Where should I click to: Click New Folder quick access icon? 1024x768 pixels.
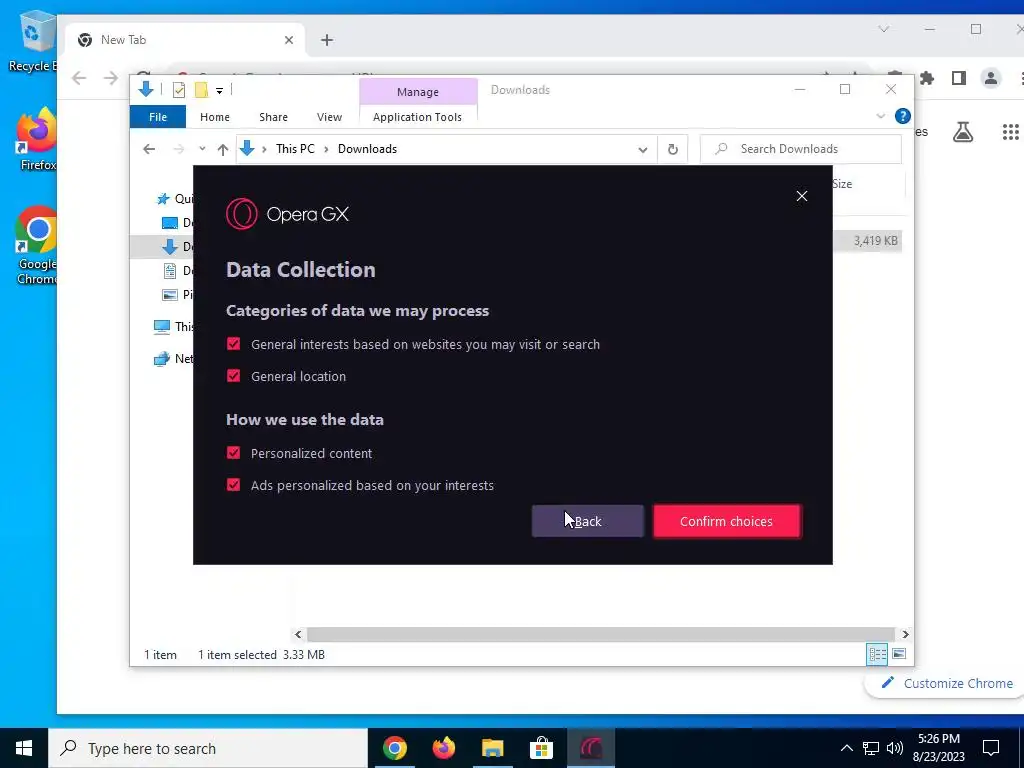[202, 90]
